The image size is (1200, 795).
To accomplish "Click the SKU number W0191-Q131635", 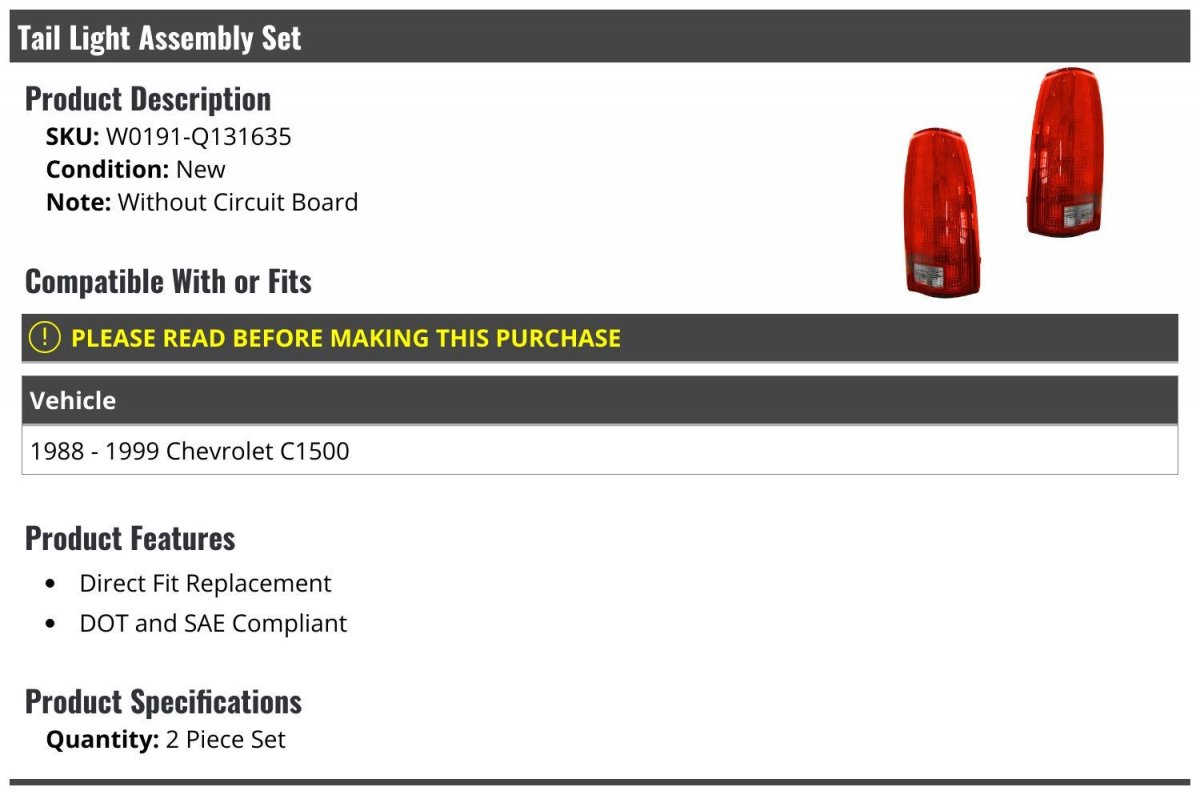I will pyautogui.click(x=198, y=136).
